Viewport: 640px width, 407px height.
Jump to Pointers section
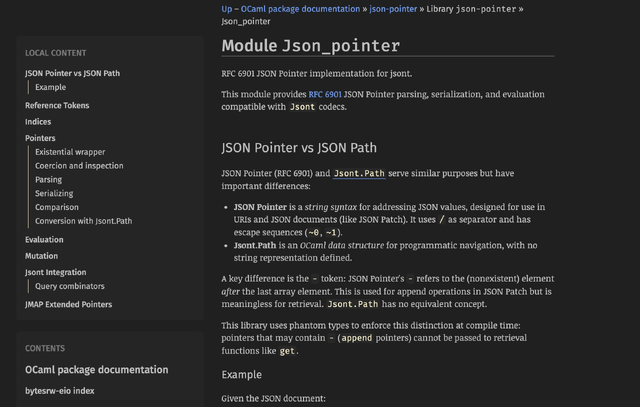[x=40, y=138]
